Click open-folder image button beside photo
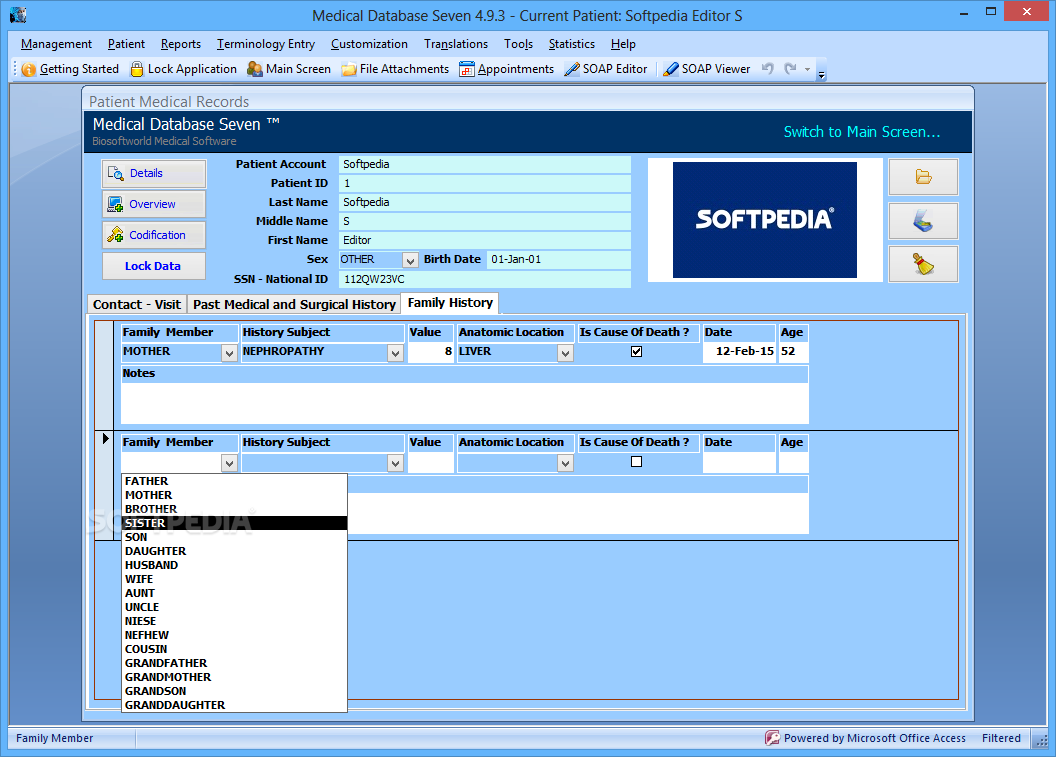Viewport: 1056px width, 757px height. coord(923,177)
